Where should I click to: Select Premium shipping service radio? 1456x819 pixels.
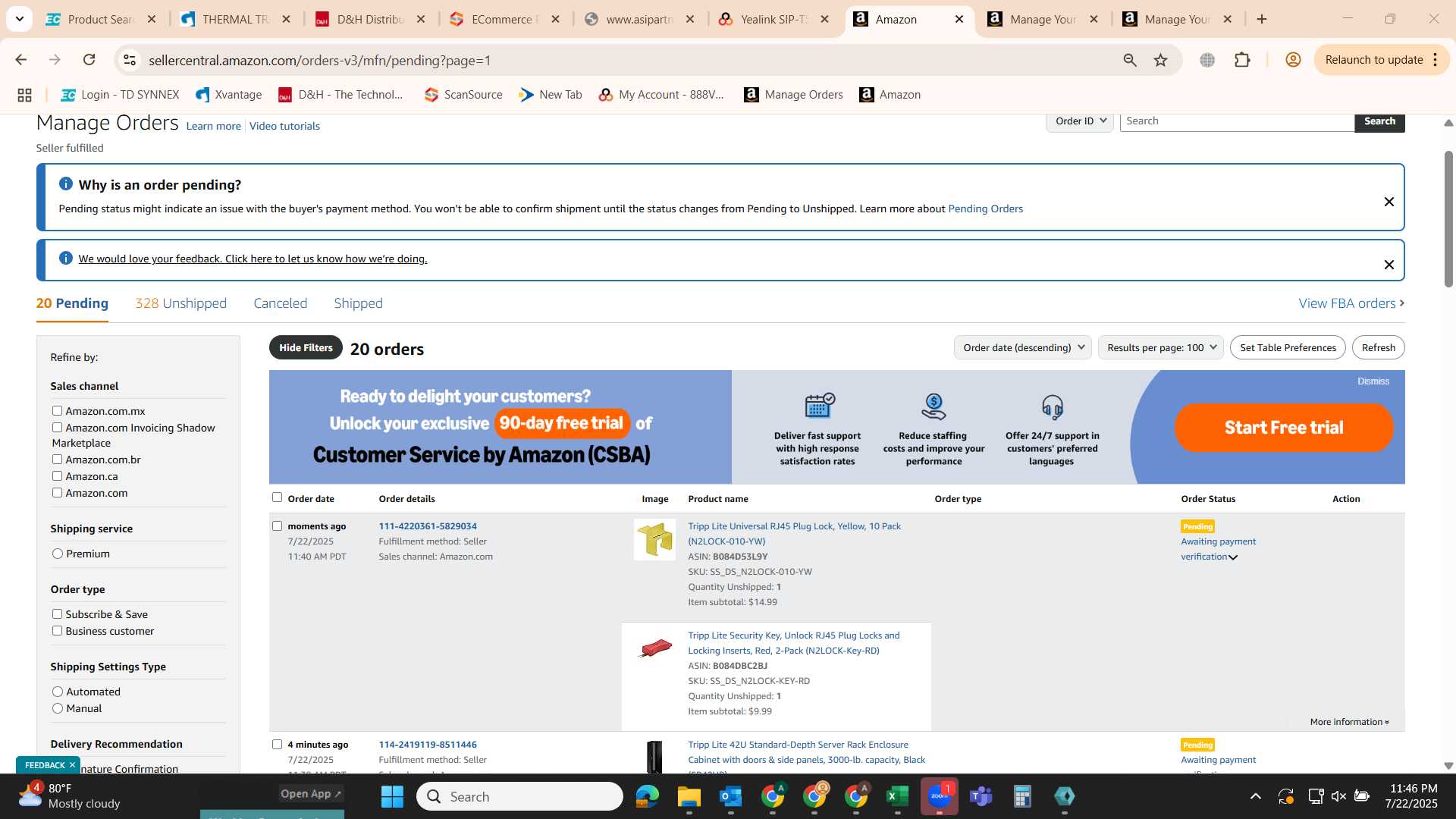(58, 554)
